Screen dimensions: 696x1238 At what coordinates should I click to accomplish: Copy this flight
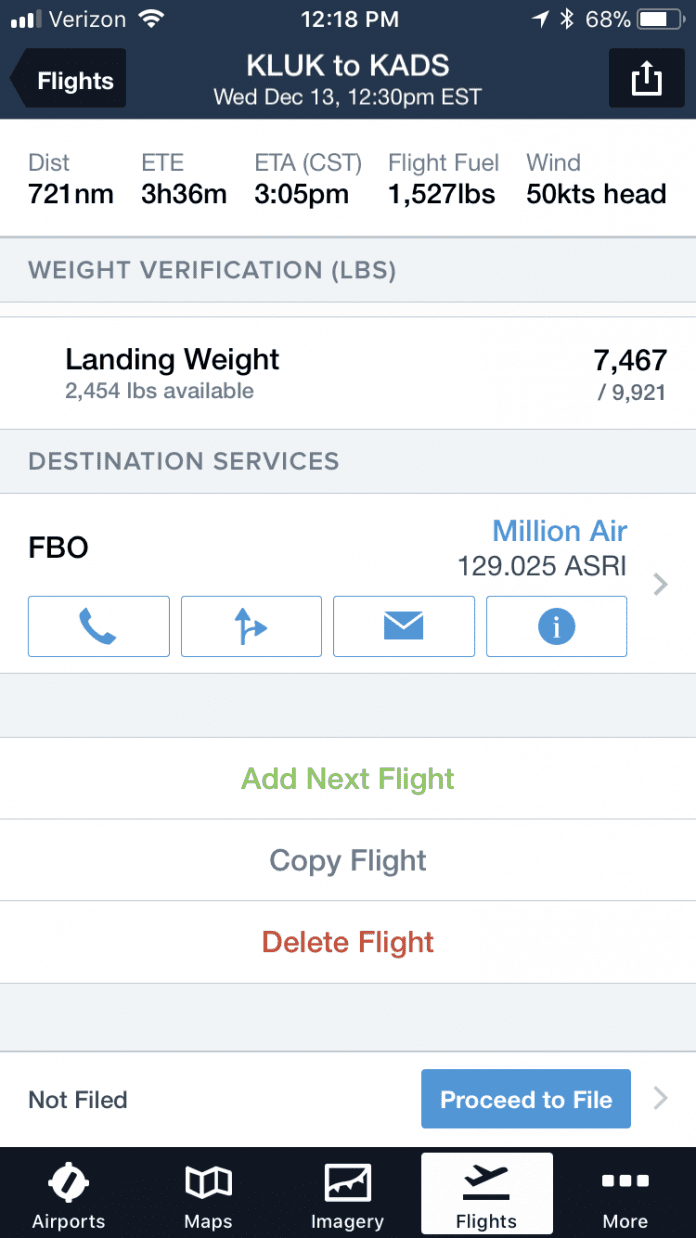[x=347, y=860]
